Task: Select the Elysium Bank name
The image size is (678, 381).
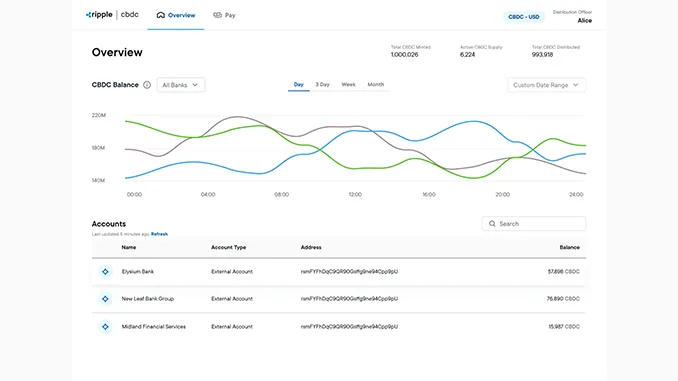Action: point(138,272)
